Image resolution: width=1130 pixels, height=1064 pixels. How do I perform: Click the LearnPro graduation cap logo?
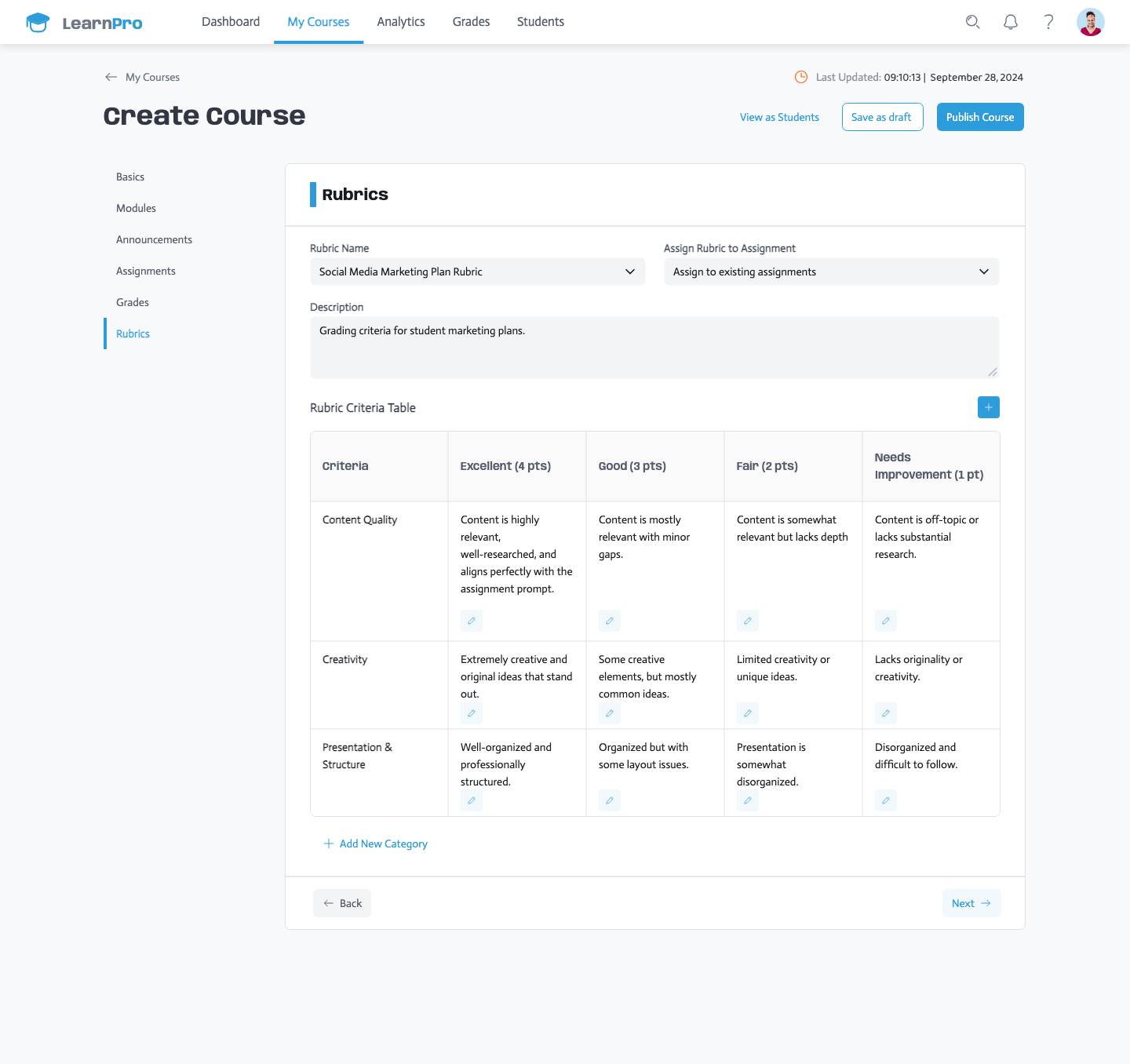[38, 22]
